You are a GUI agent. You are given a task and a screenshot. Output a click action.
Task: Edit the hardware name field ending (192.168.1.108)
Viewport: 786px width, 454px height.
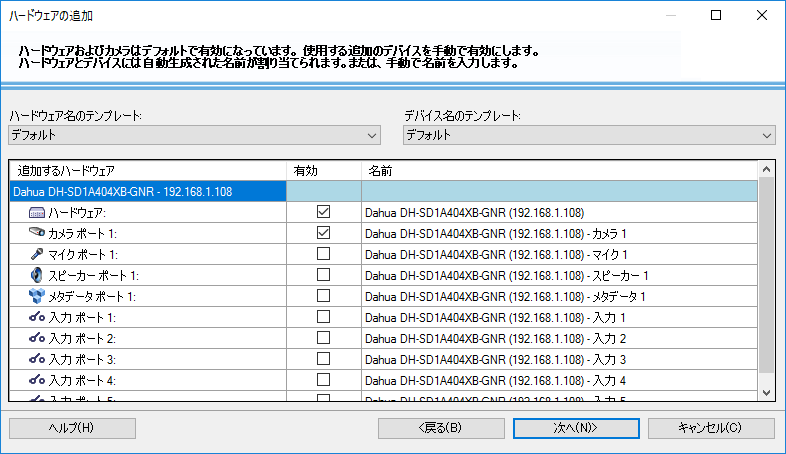559,212
